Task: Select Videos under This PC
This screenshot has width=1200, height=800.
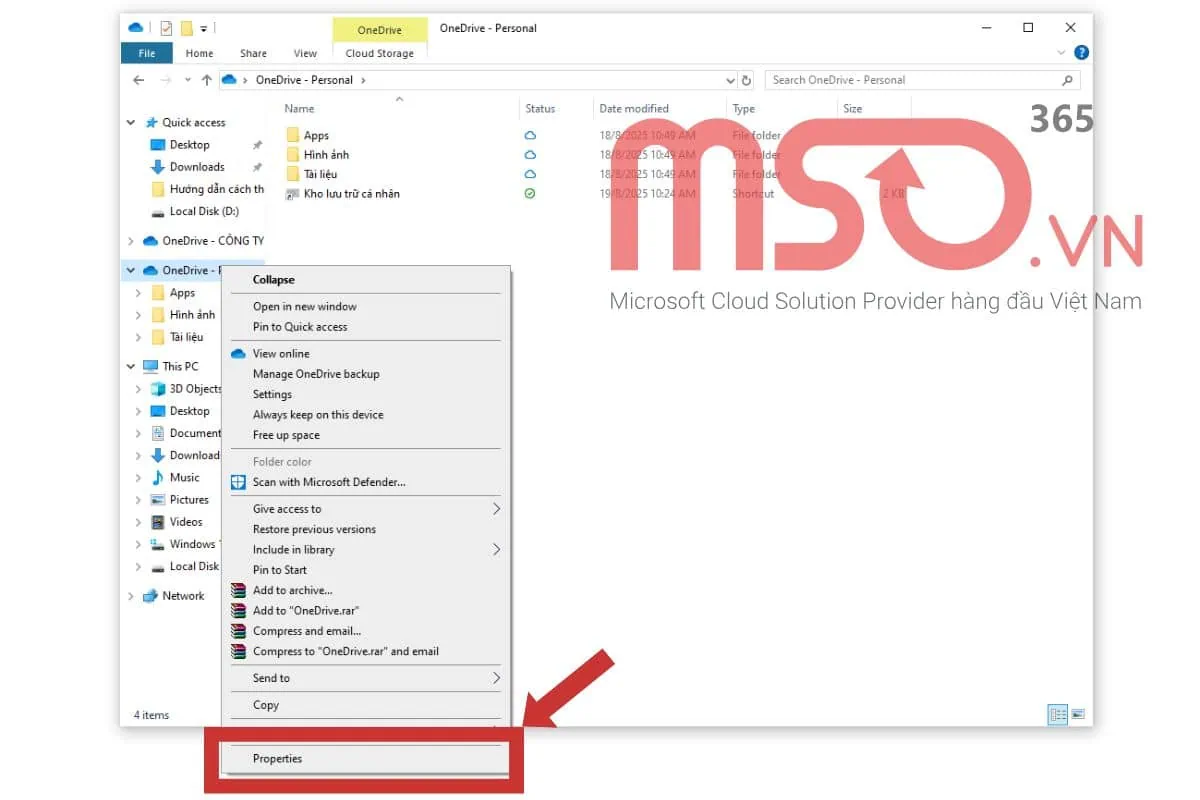Action: [186, 521]
